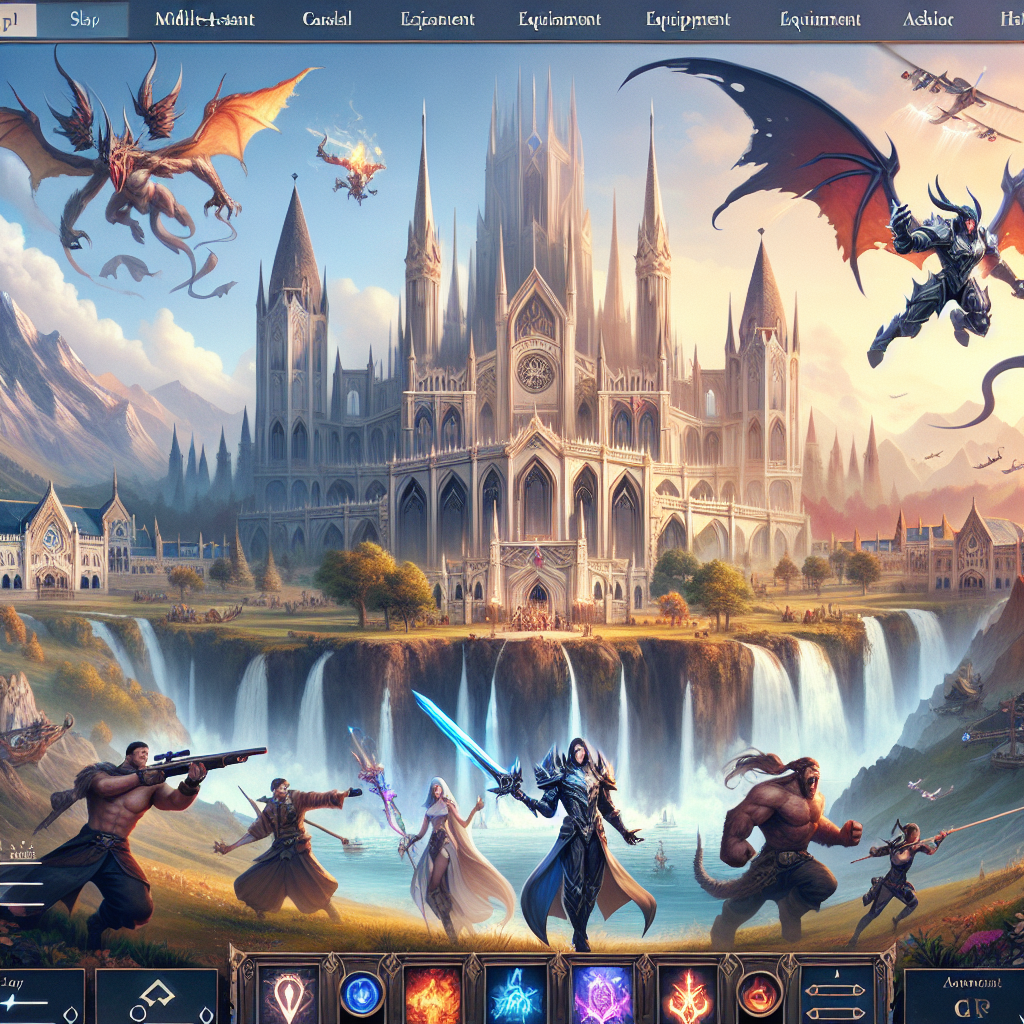Image resolution: width=1024 pixels, height=1024 pixels.
Task: Click the Announcement panel label
Action: 973,982
